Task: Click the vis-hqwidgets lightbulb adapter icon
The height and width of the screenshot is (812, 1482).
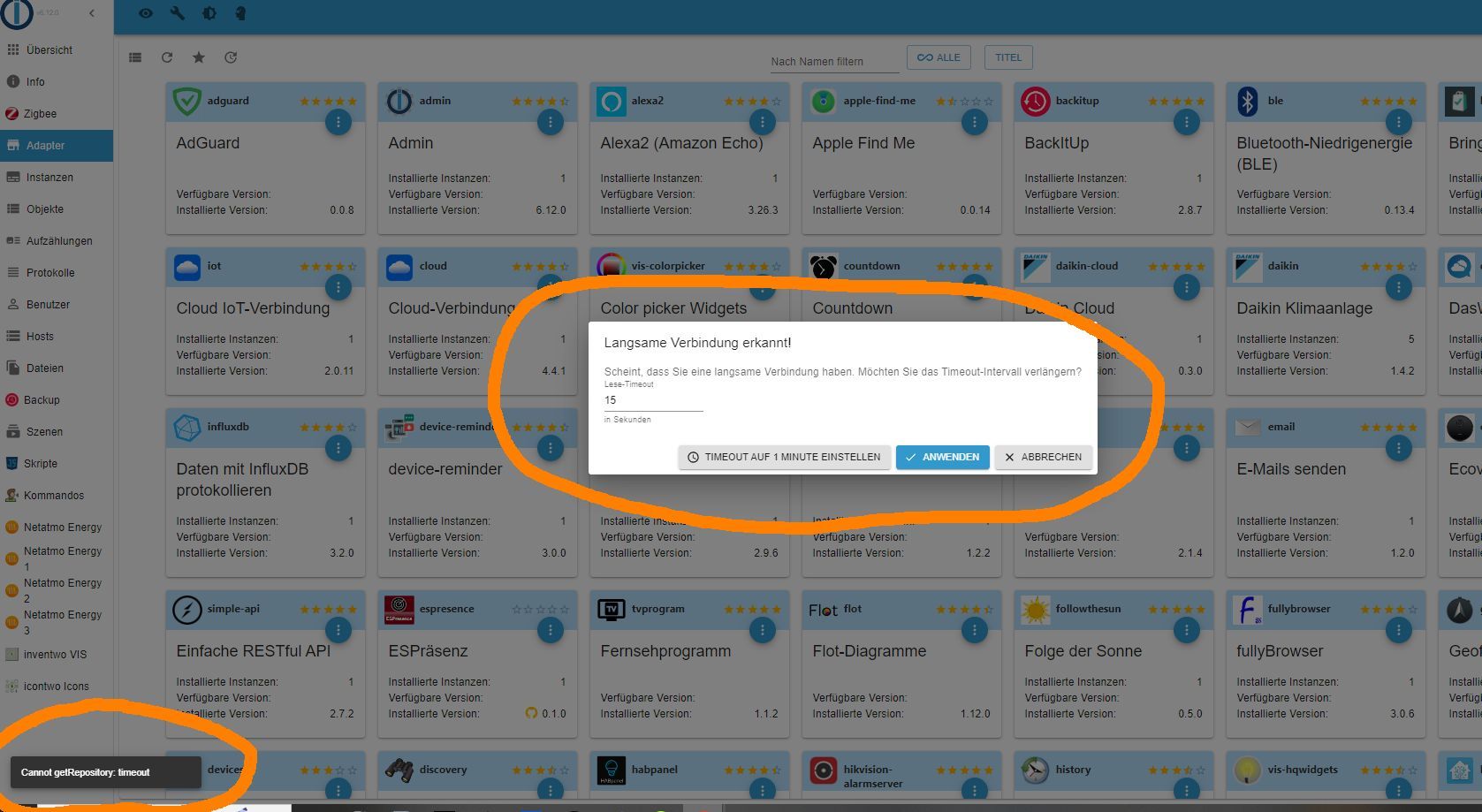Action: click(1247, 770)
